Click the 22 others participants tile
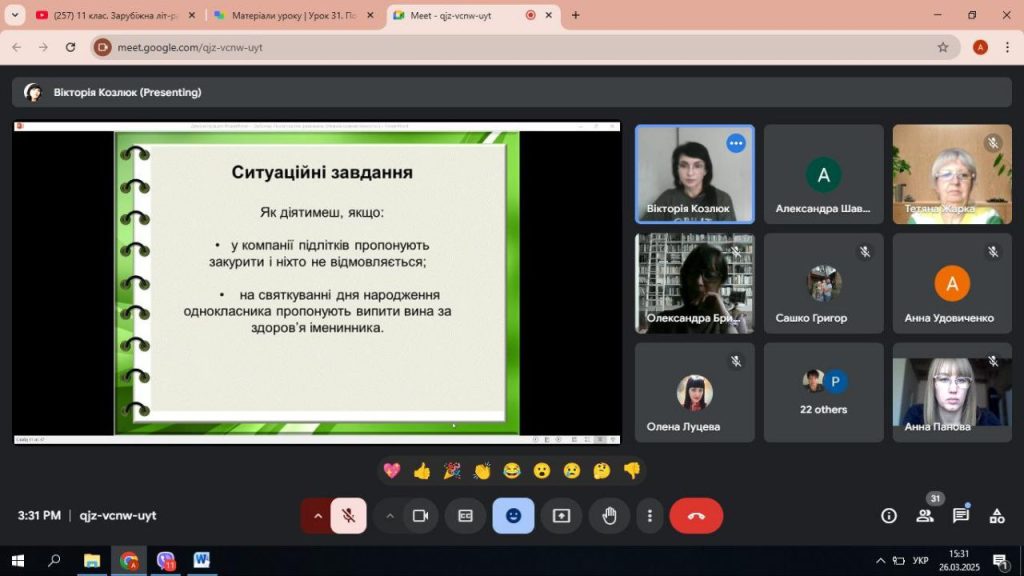1024x576 pixels. pyautogui.click(x=823, y=392)
